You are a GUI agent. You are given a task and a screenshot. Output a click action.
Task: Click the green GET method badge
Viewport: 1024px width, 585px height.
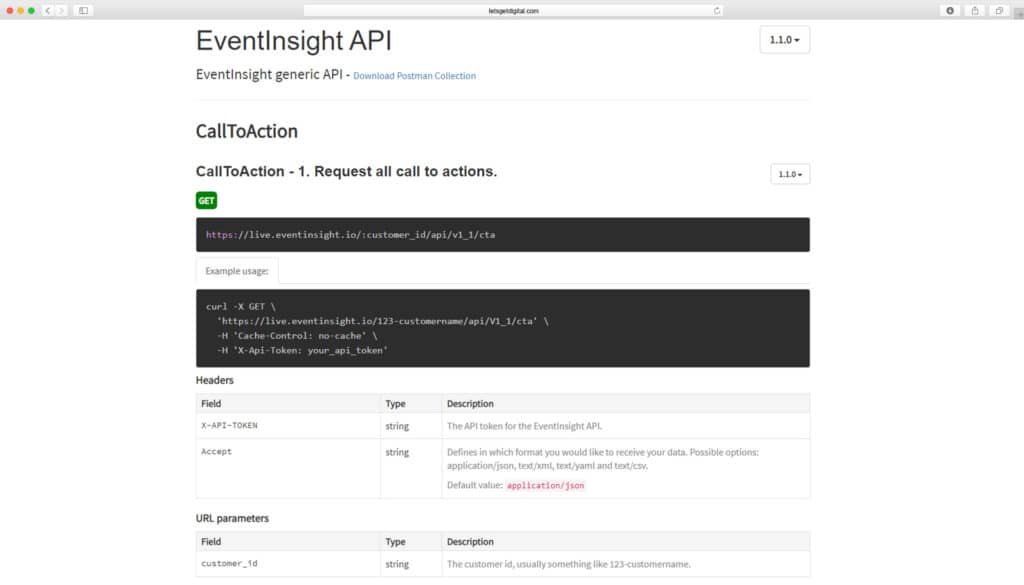click(x=206, y=200)
